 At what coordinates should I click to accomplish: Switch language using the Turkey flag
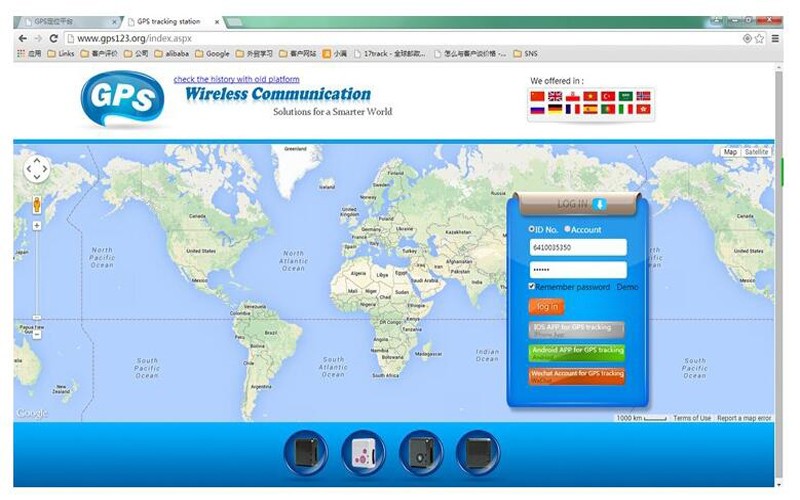(x=608, y=96)
